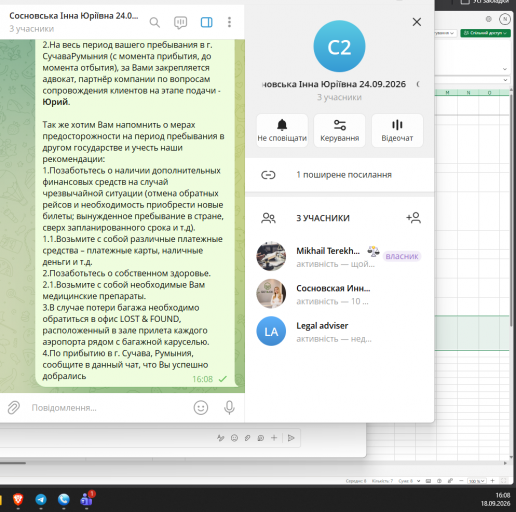This screenshot has width=516, height=512.
Task: Click Кількість: 7 in spreadsheet status bar
Action: click(382, 481)
